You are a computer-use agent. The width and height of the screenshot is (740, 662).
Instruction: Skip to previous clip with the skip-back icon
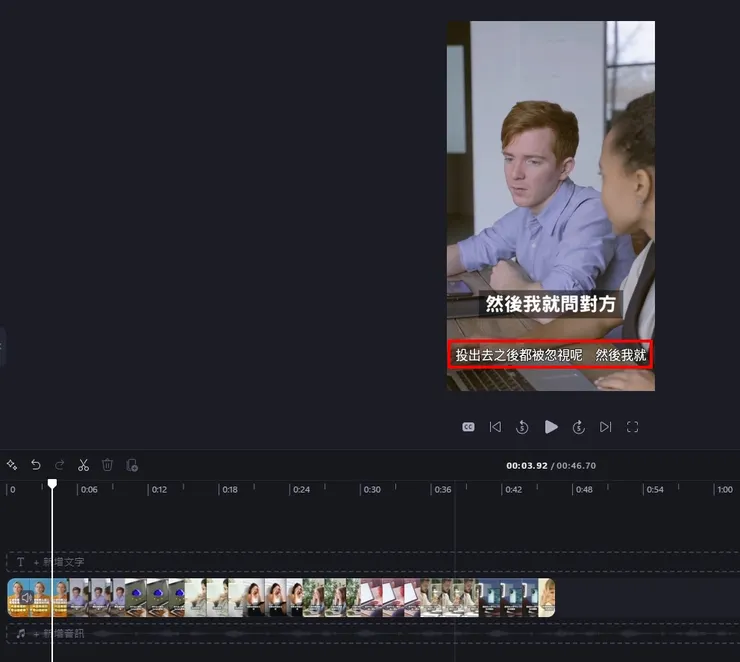click(495, 427)
